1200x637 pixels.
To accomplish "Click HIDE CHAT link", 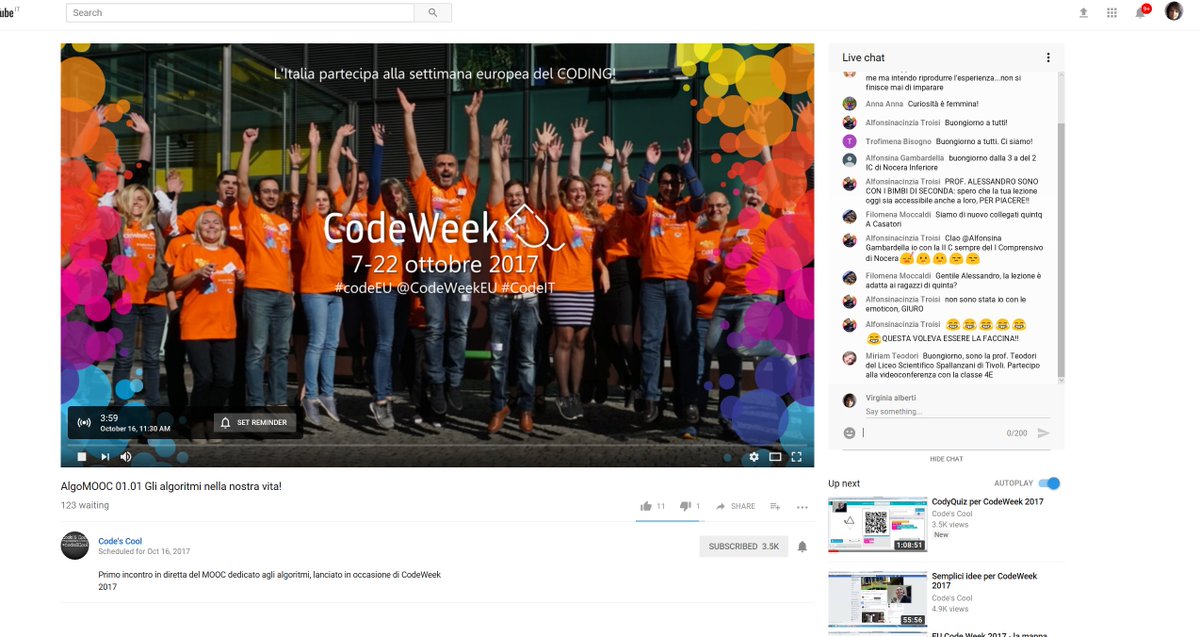I will click(946, 459).
